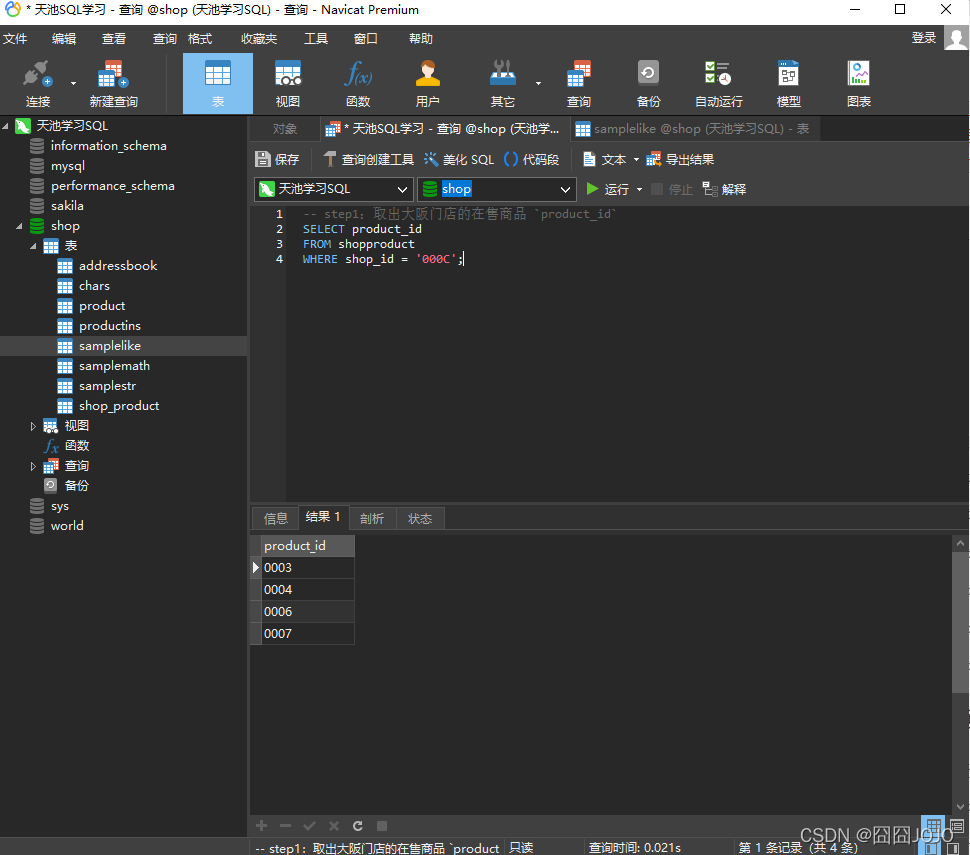970x855 pixels.
Task: Select the samplemath table
Action: tap(114, 366)
